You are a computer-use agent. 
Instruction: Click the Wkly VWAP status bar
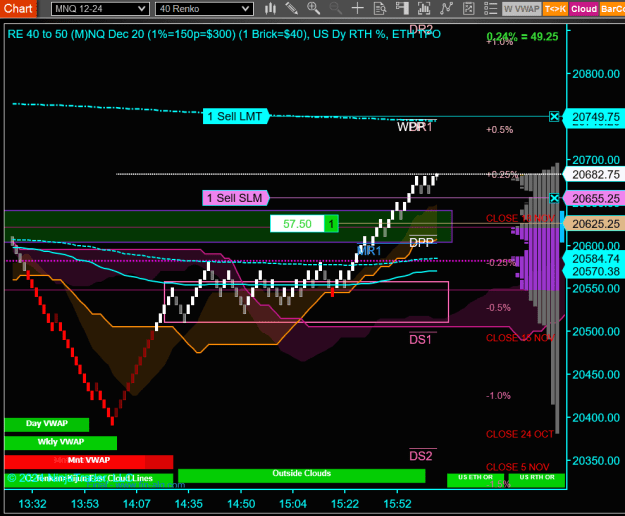[x=61, y=442]
